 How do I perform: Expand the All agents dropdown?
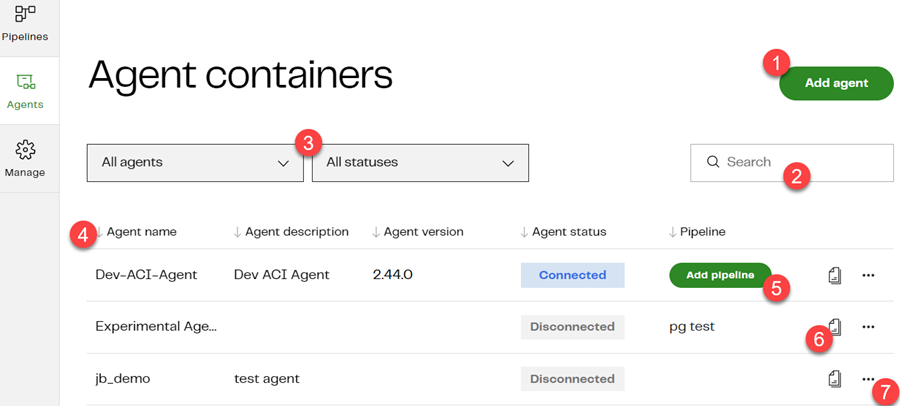195,163
